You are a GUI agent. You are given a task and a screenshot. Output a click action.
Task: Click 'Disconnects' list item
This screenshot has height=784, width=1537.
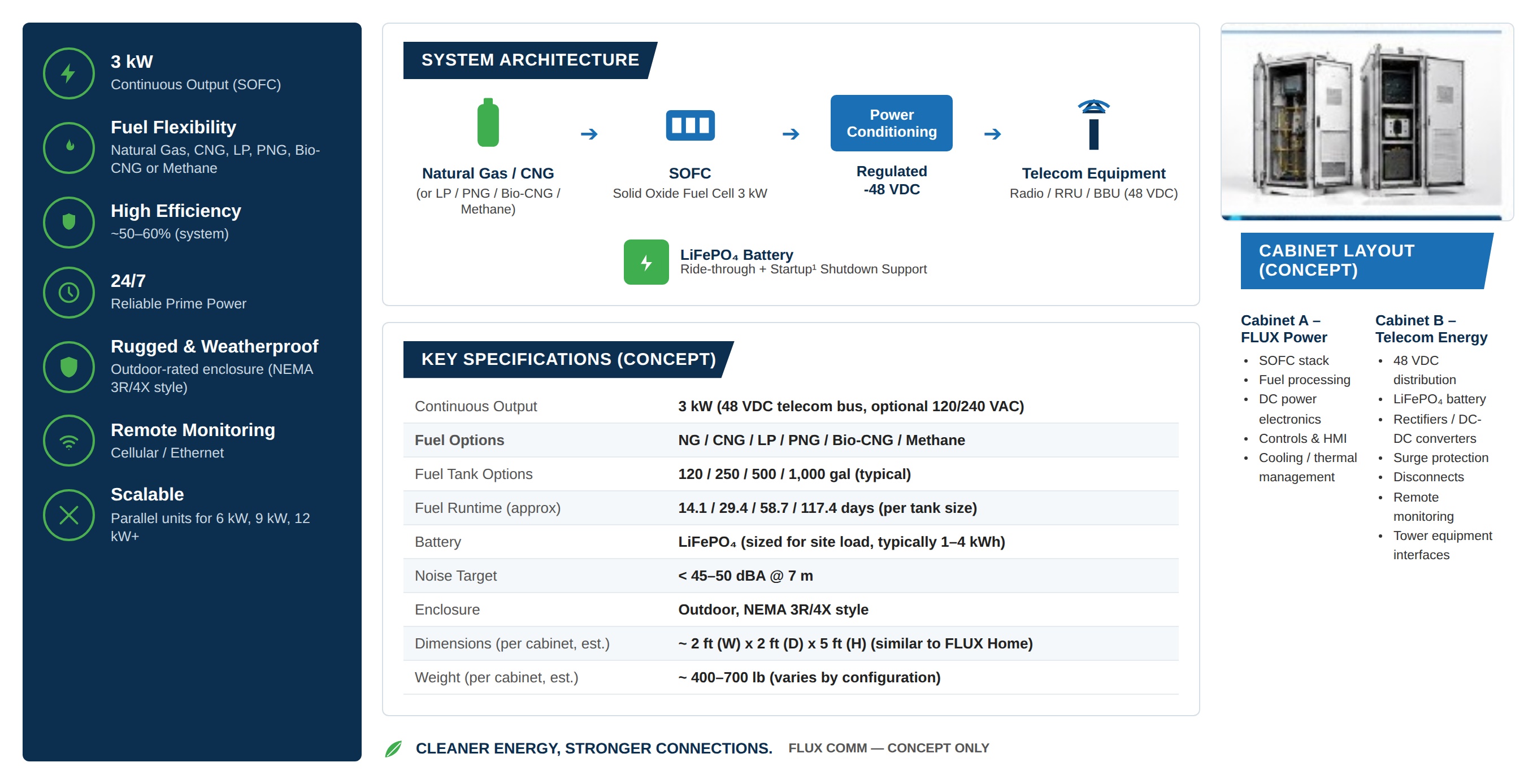pyautogui.click(x=1428, y=477)
